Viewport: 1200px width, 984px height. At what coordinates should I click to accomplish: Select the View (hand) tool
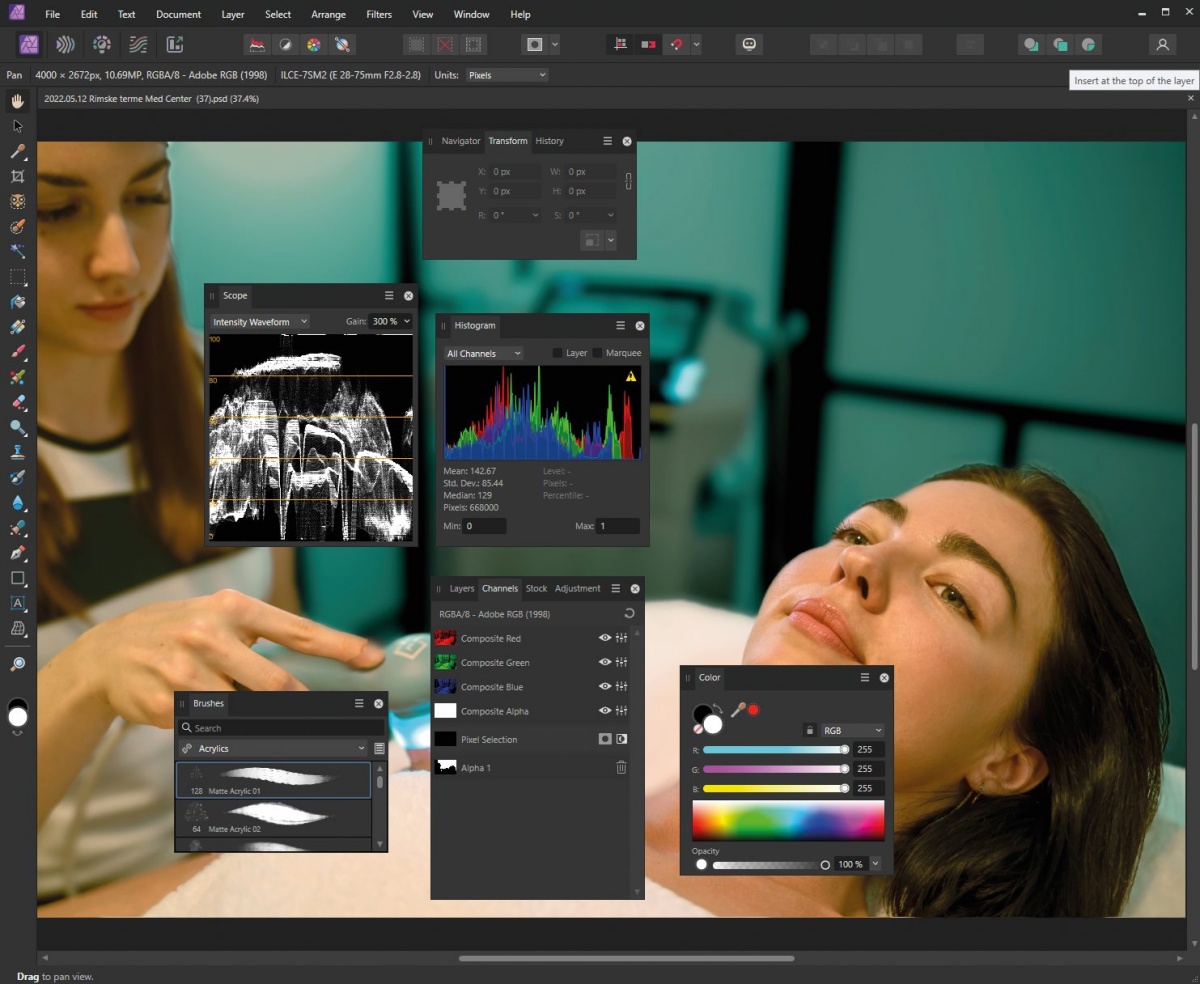[x=17, y=101]
